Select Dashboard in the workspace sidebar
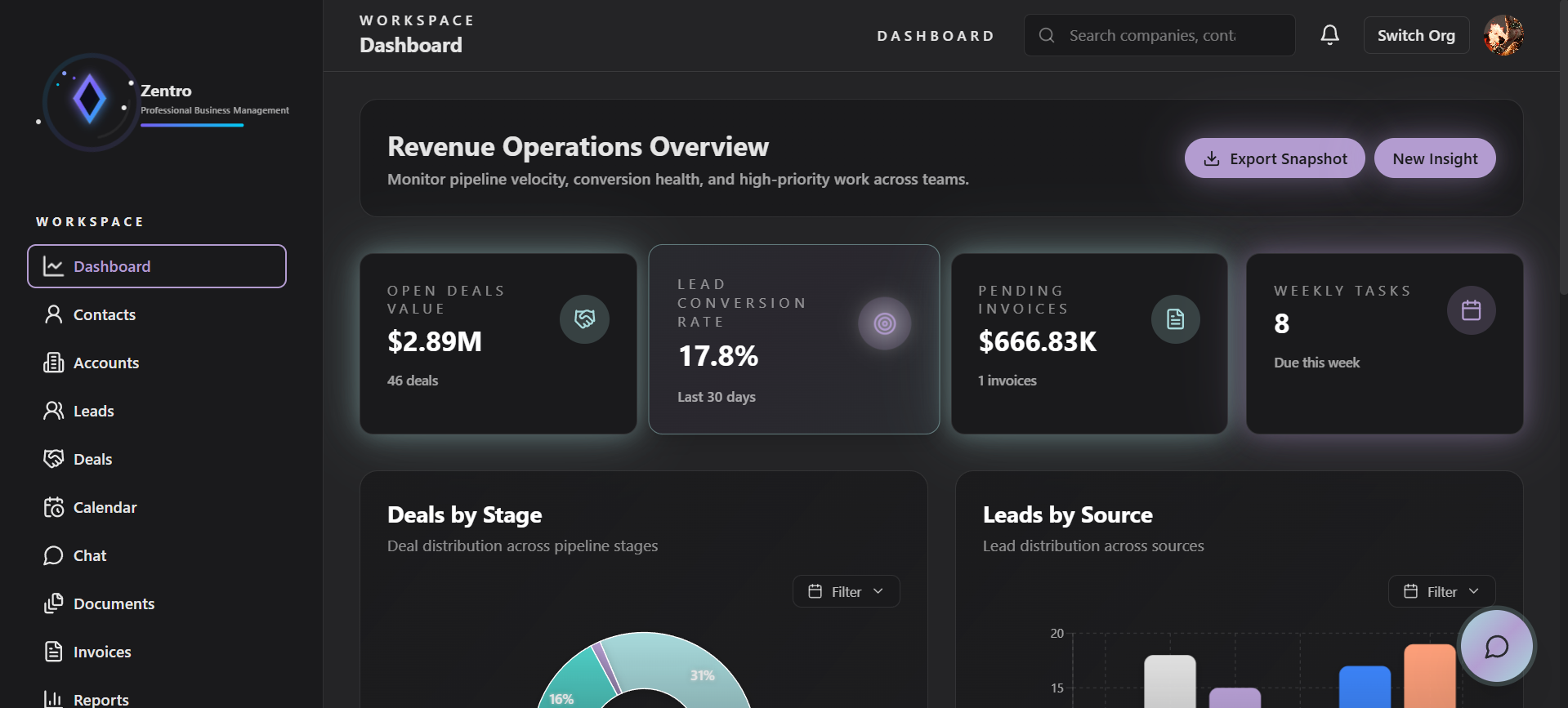The height and width of the screenshot is (708, 1568). [157, 266]
